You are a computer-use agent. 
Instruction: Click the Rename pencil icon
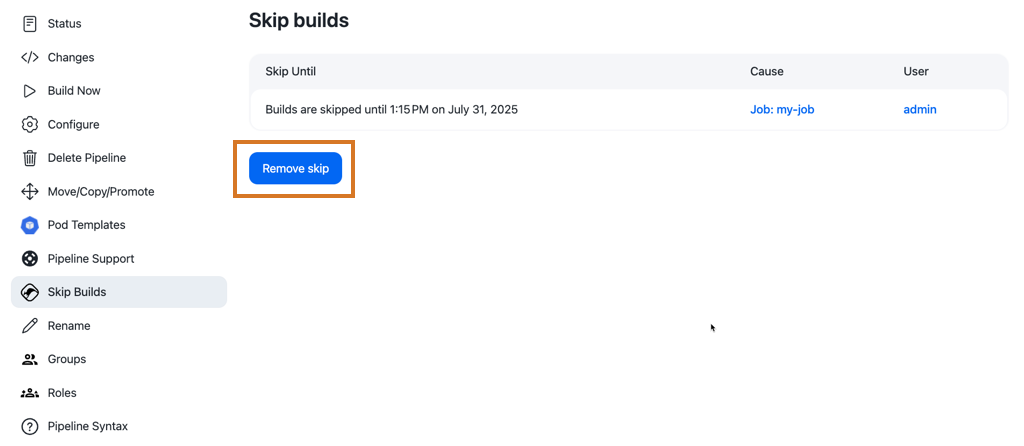coord(29,326)
